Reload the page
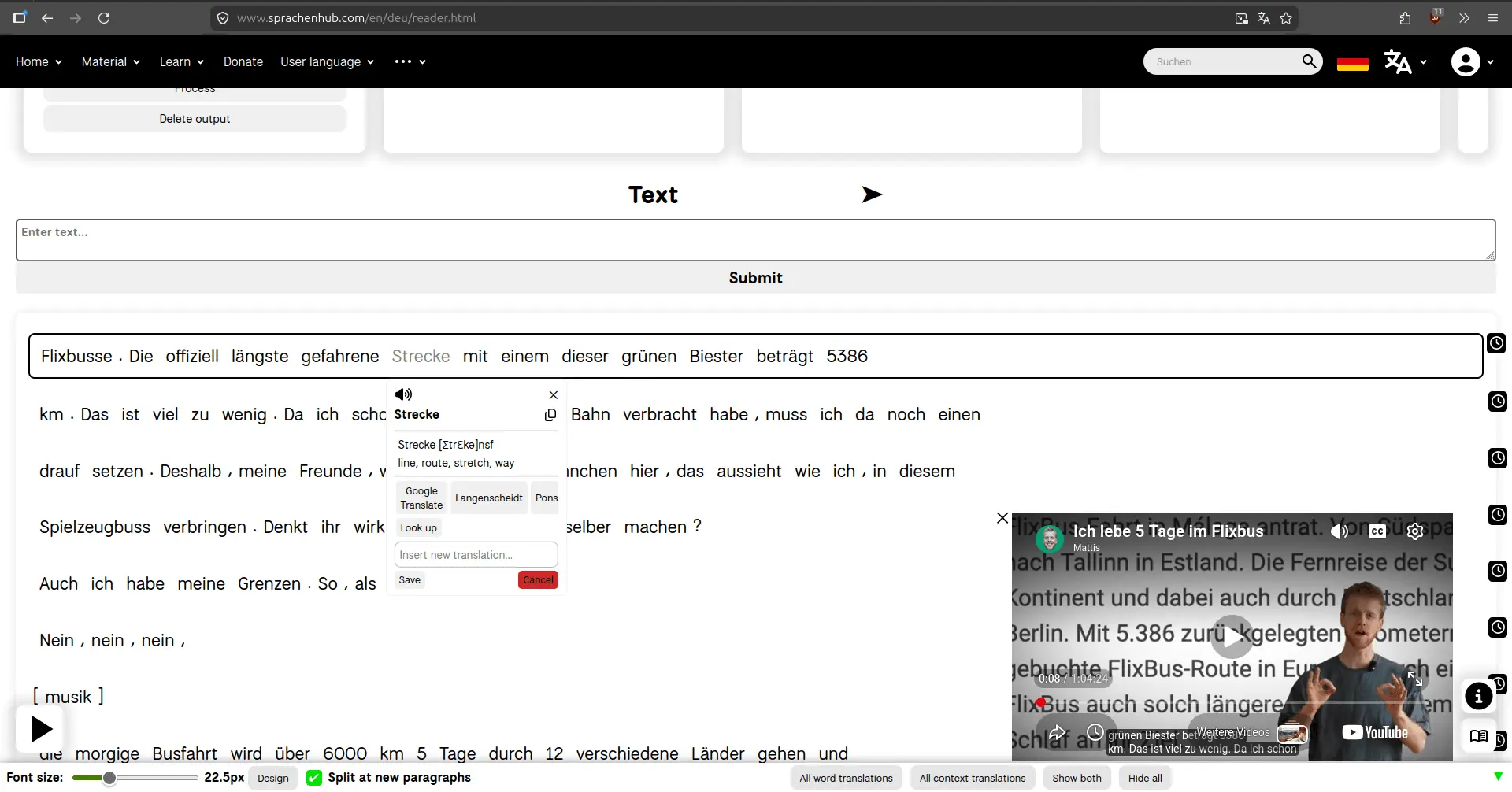 click(x=104, y=18)
